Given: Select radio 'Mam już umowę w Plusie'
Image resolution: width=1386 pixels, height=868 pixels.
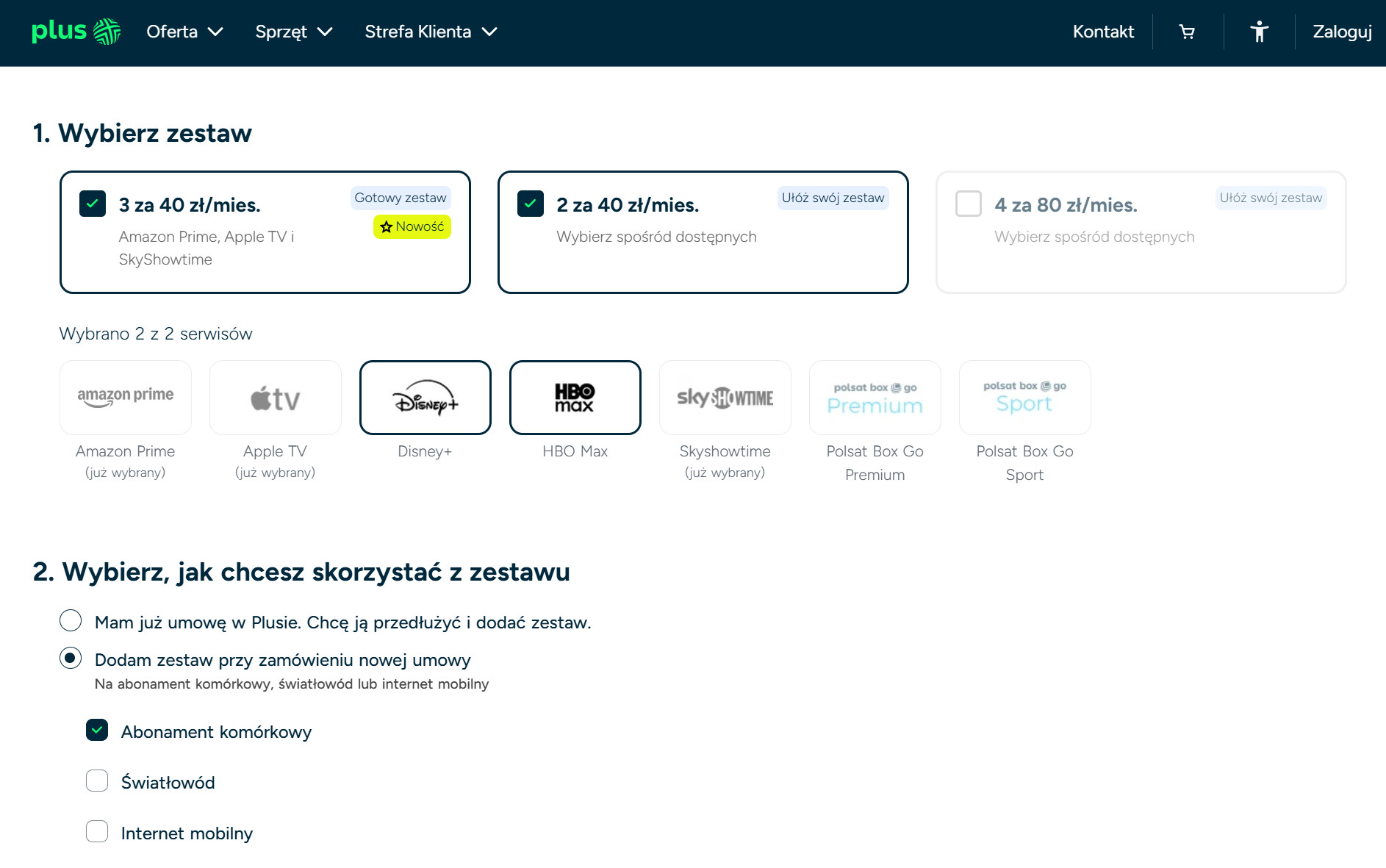Looking at the screenshot, I should [71, 621].
